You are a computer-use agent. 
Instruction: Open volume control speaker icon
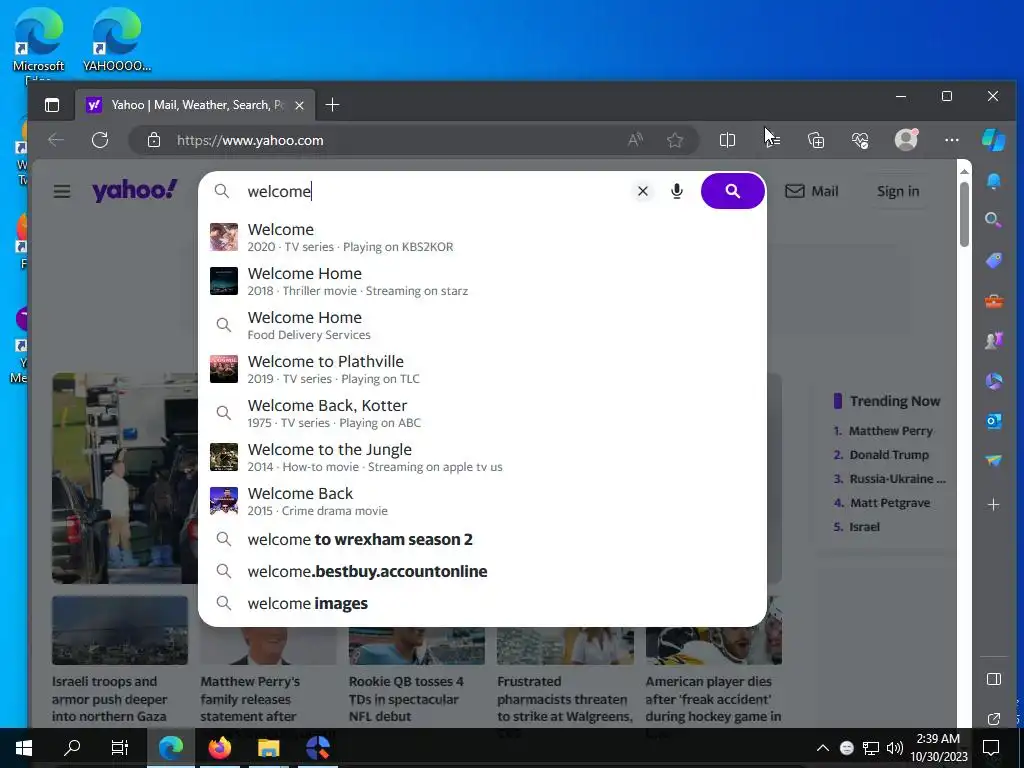[x=894, y=748]
